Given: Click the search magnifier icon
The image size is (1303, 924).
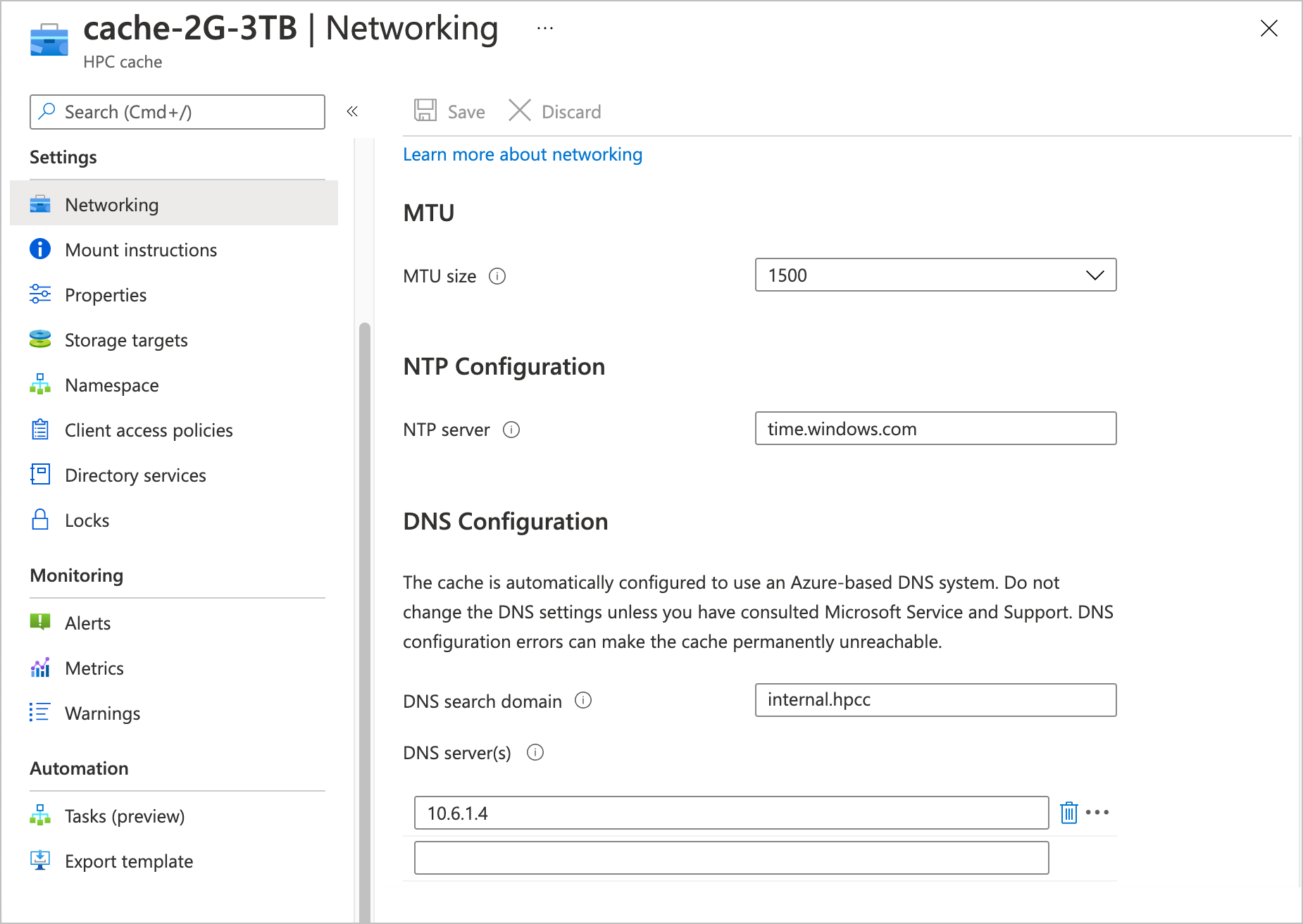Looking at the screenshot, I should coord(47,111).
